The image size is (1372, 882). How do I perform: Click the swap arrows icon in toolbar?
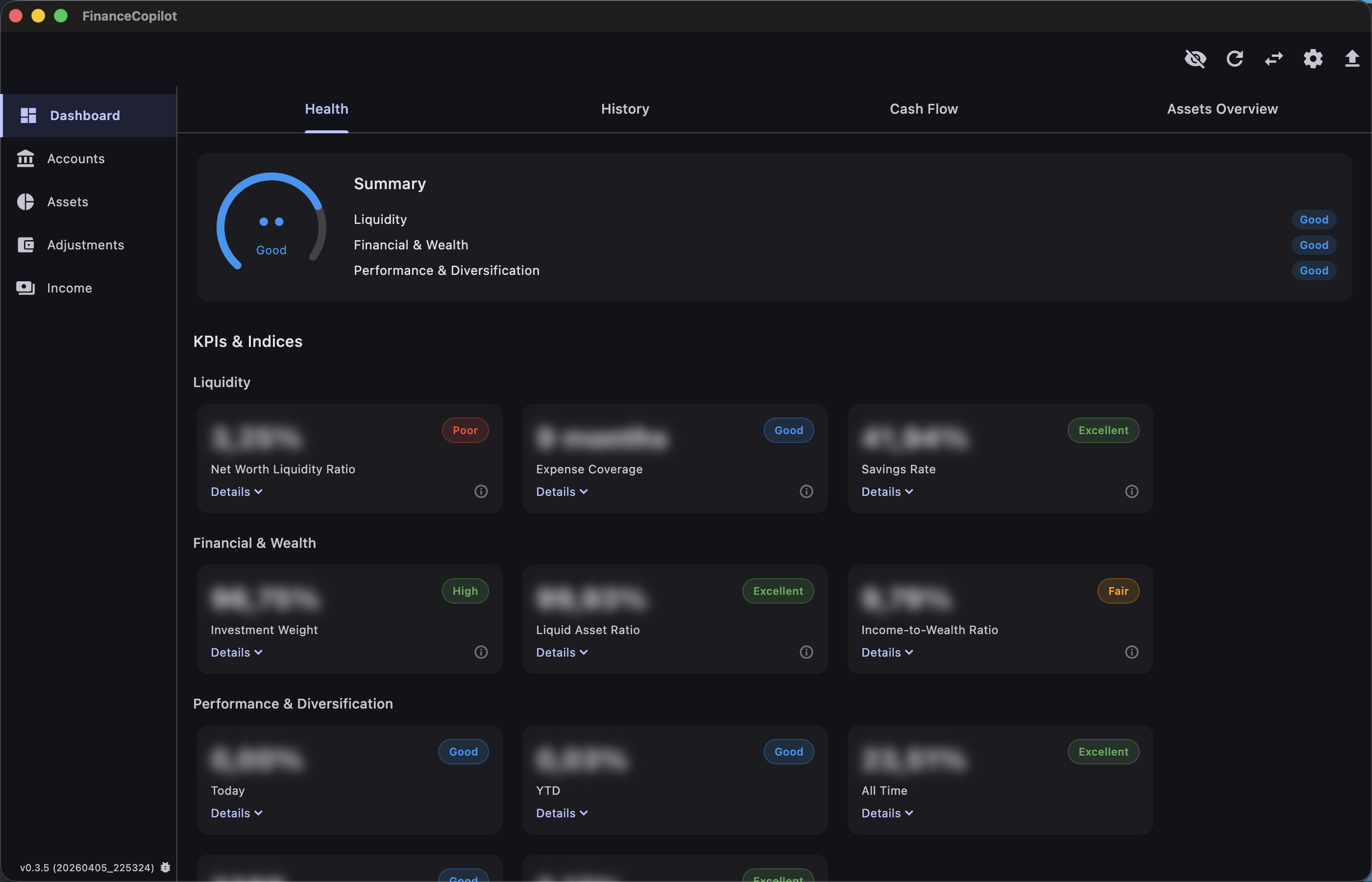[x=1274, y=58]
